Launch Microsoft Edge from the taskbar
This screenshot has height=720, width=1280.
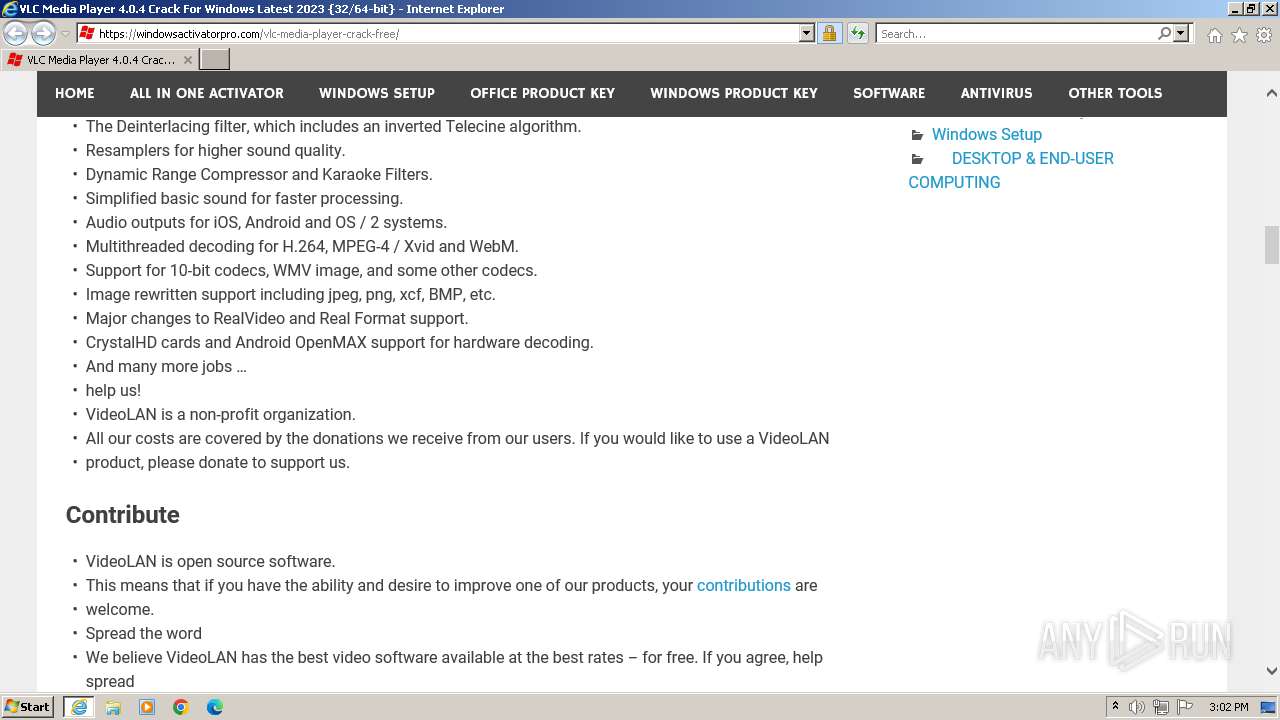(x=215, y=707)
